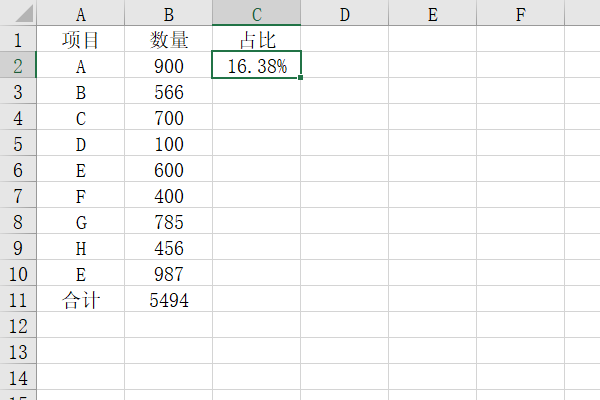Select item cell G in row 8
Screen dimensions: 600x400
tap(80, 221)
